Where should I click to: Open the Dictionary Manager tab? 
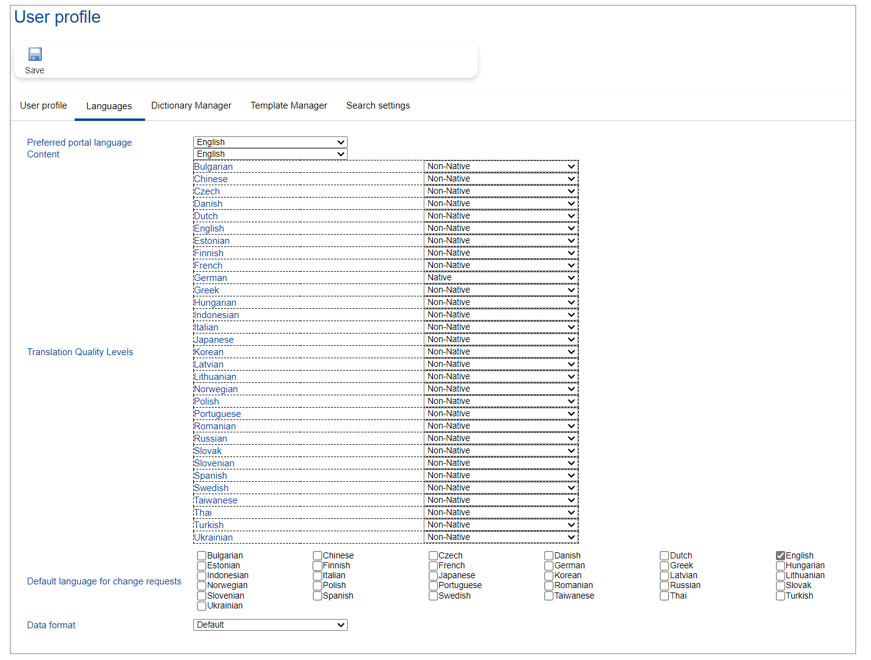[191, 105]
